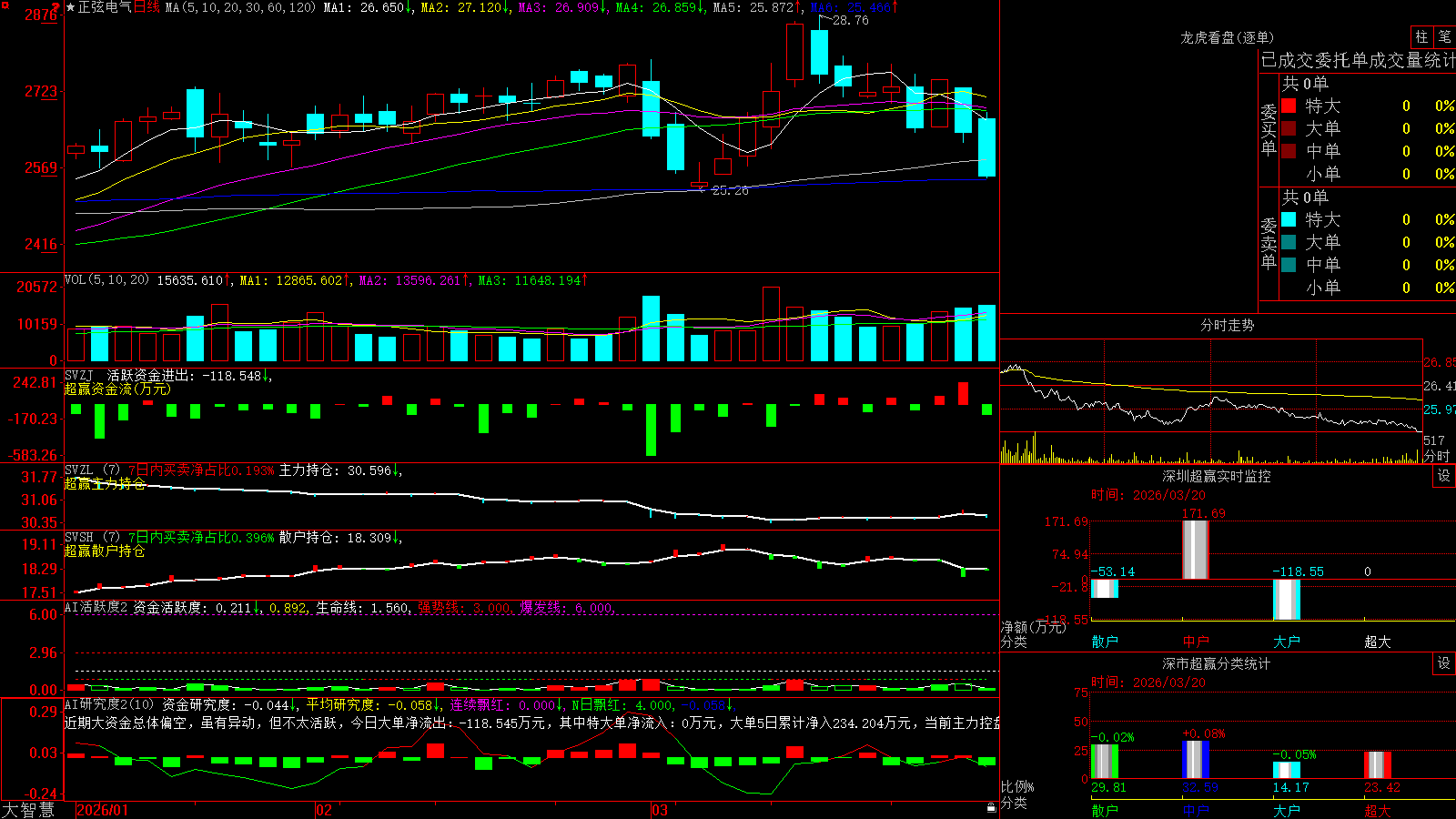Click the teal 中单 sell-order swatch

[1289, 265]
